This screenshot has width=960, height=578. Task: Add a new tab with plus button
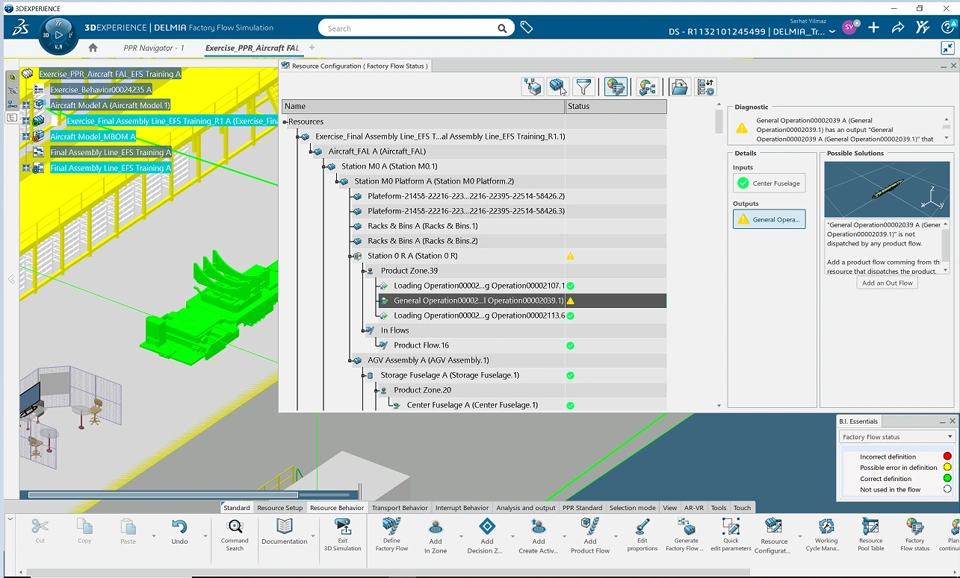tap(312, 47)
